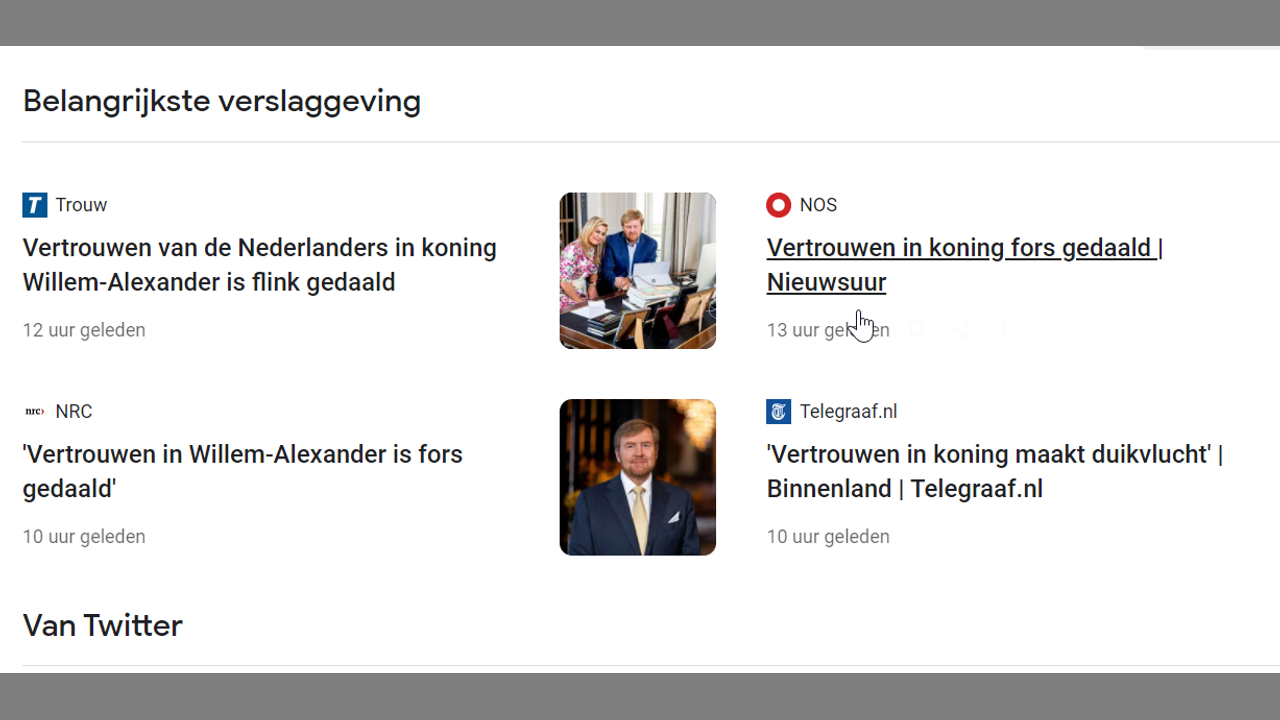Viewport: 1280px width, 720px height.
Task: Click the 'Van Twitter' section heading
Action: click(102, 625)
